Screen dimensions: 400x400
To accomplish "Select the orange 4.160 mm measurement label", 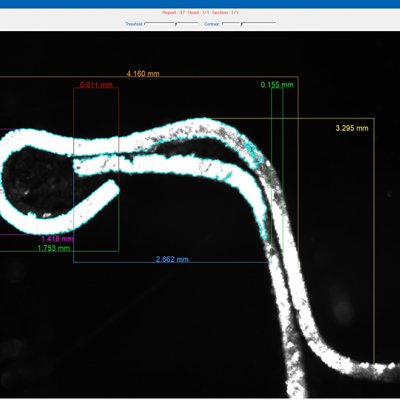I will (143, 74).
